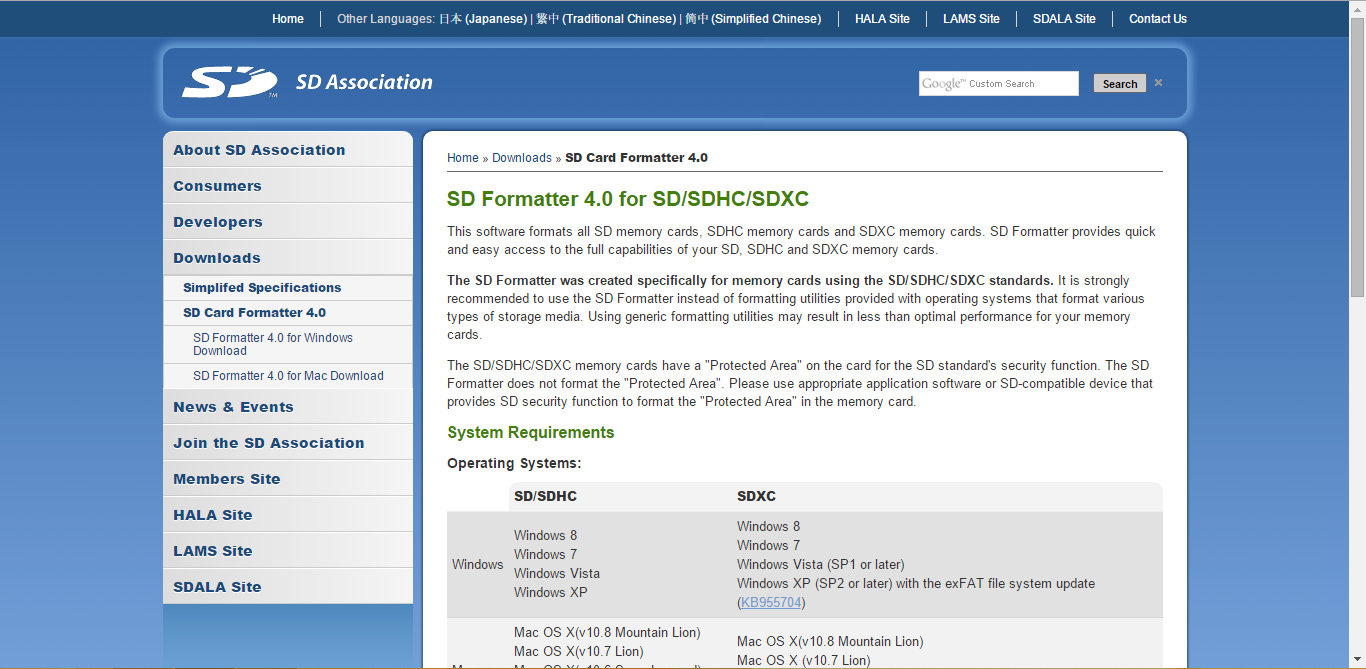Open Members Site sidebar item
1366x669 pixels.
point(288,479)
